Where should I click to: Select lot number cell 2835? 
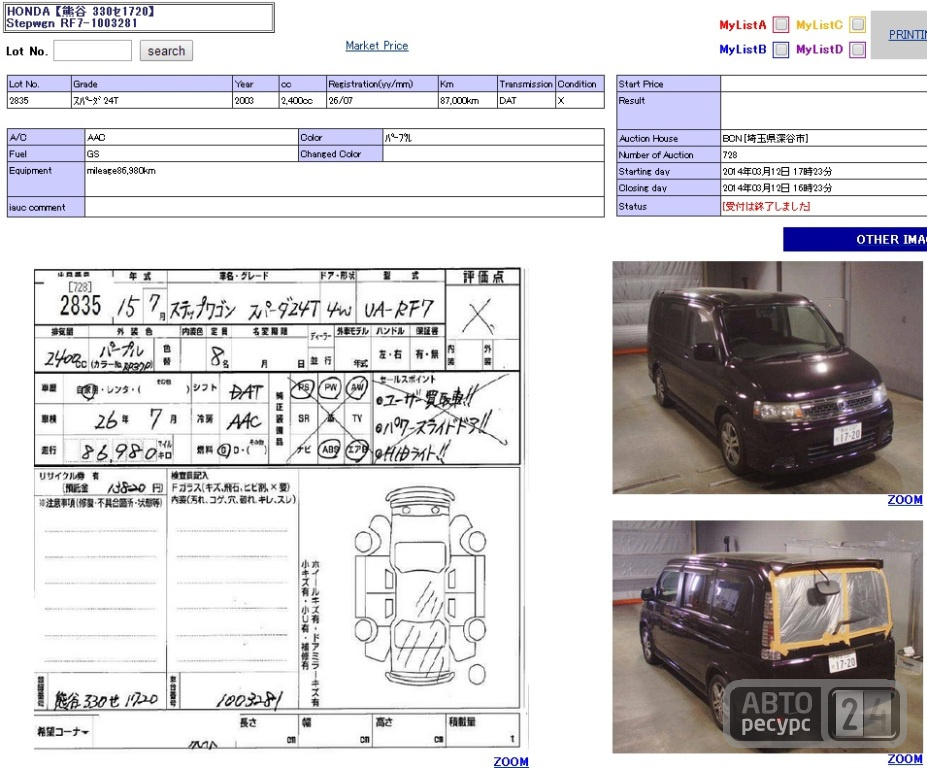(x=39, y=101)
